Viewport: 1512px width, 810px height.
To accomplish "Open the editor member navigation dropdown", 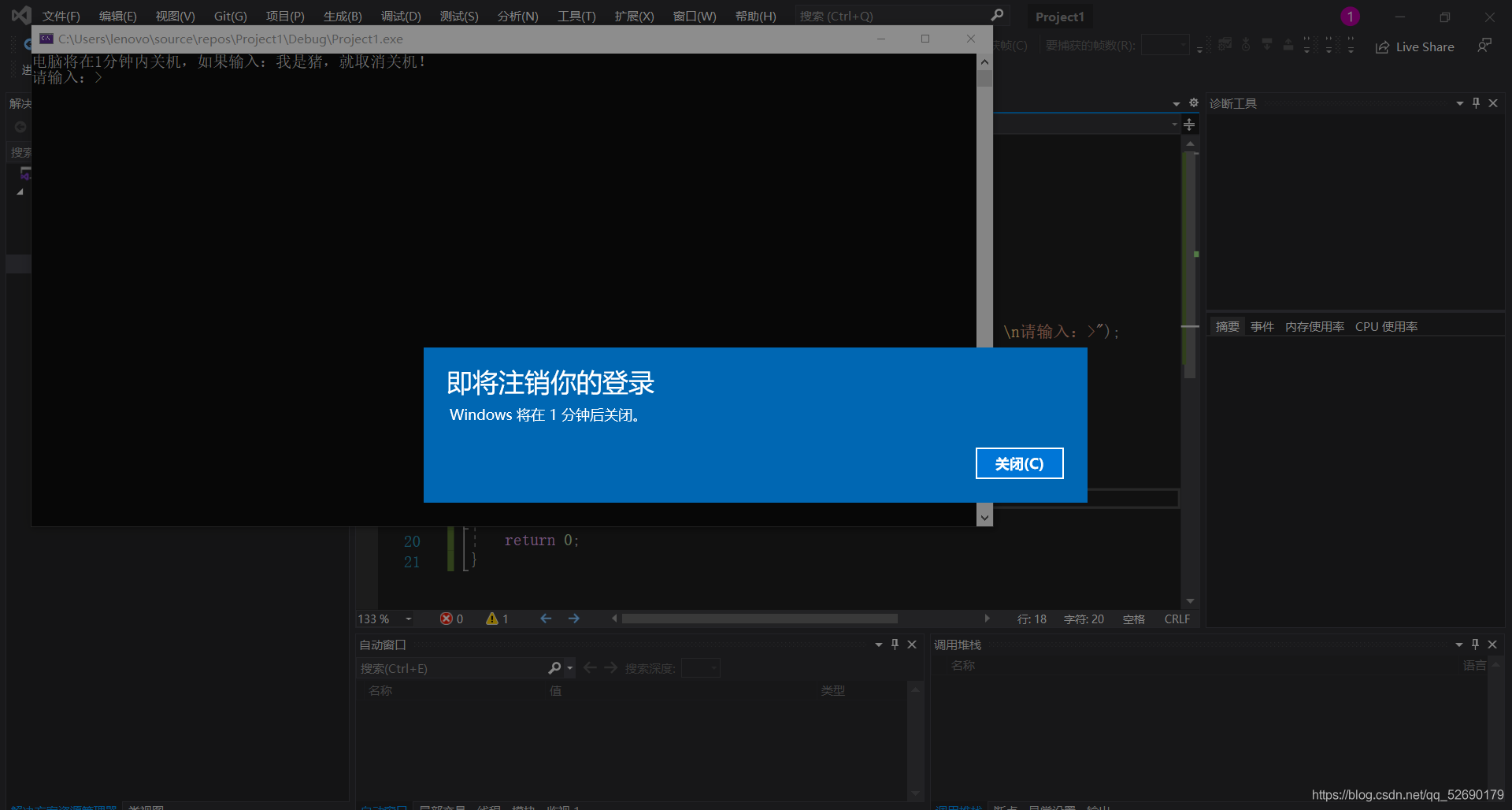I will point(1175,124).
